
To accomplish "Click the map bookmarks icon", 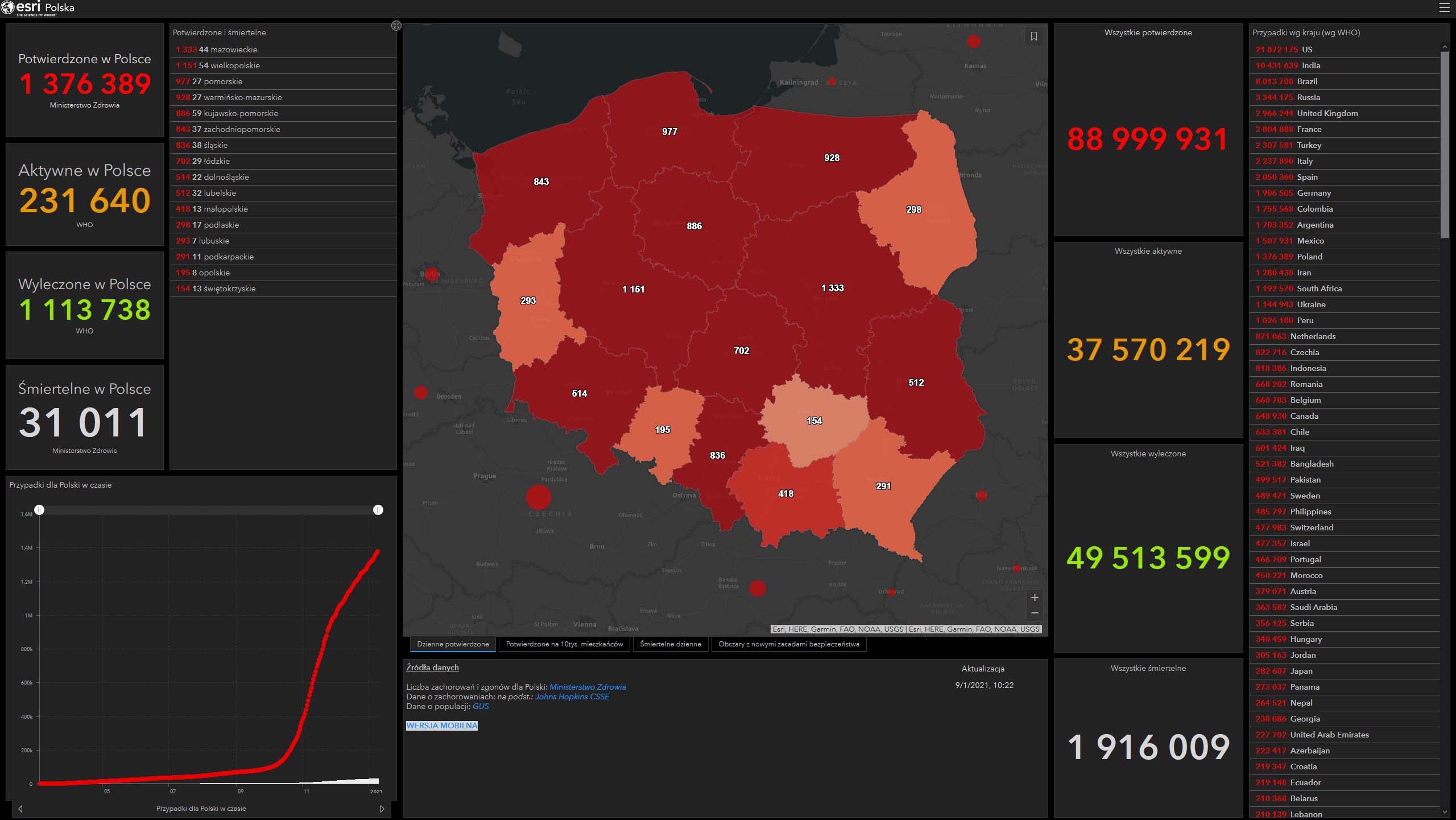I will tap(1034, 36).
